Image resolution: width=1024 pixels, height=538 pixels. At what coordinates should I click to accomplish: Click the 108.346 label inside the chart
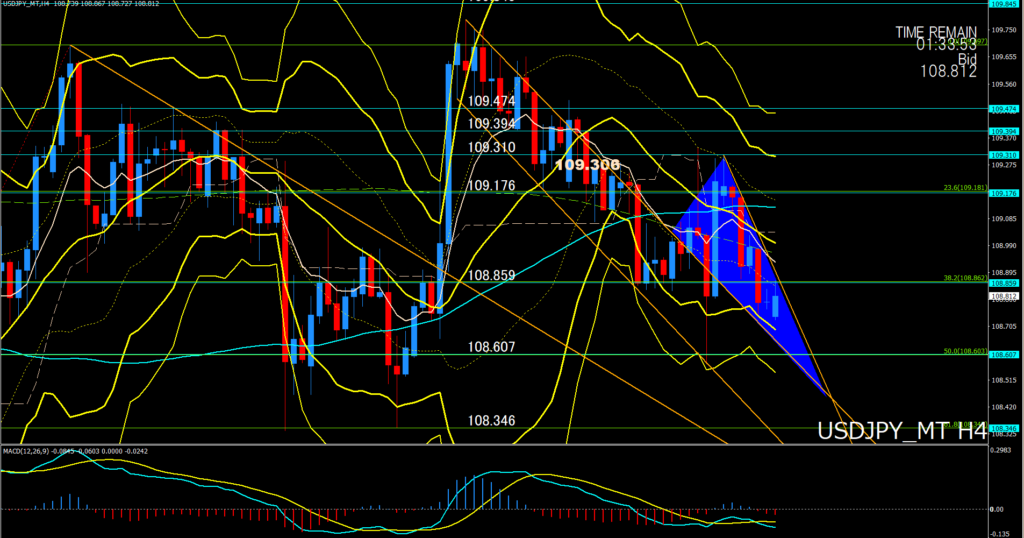click(x=492, y=421)
